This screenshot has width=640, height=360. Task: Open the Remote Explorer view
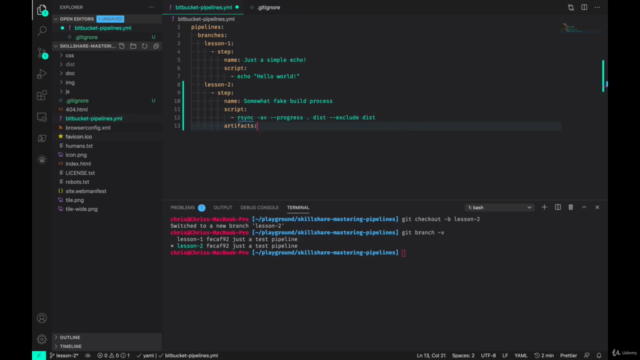[x=42, y=117]
